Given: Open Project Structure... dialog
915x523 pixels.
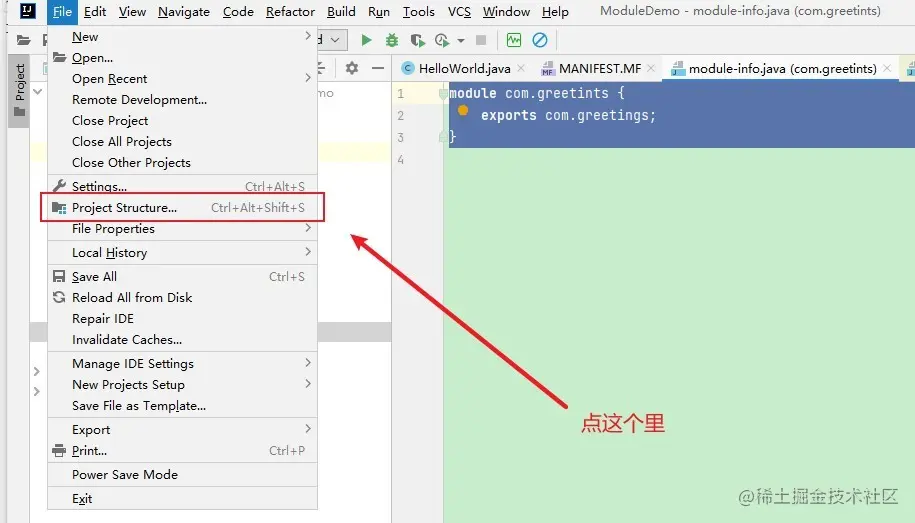Looking at the screenshot, I should click(x=182, y=208).
